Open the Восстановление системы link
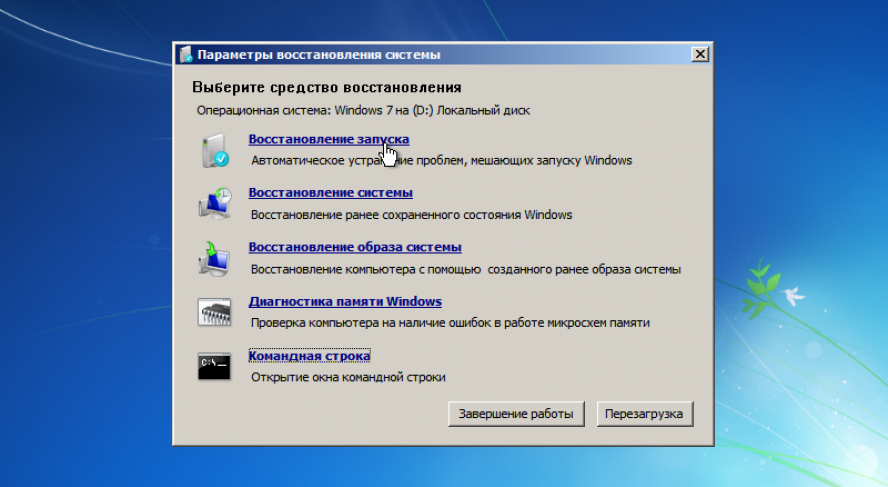 click(330, 193)
